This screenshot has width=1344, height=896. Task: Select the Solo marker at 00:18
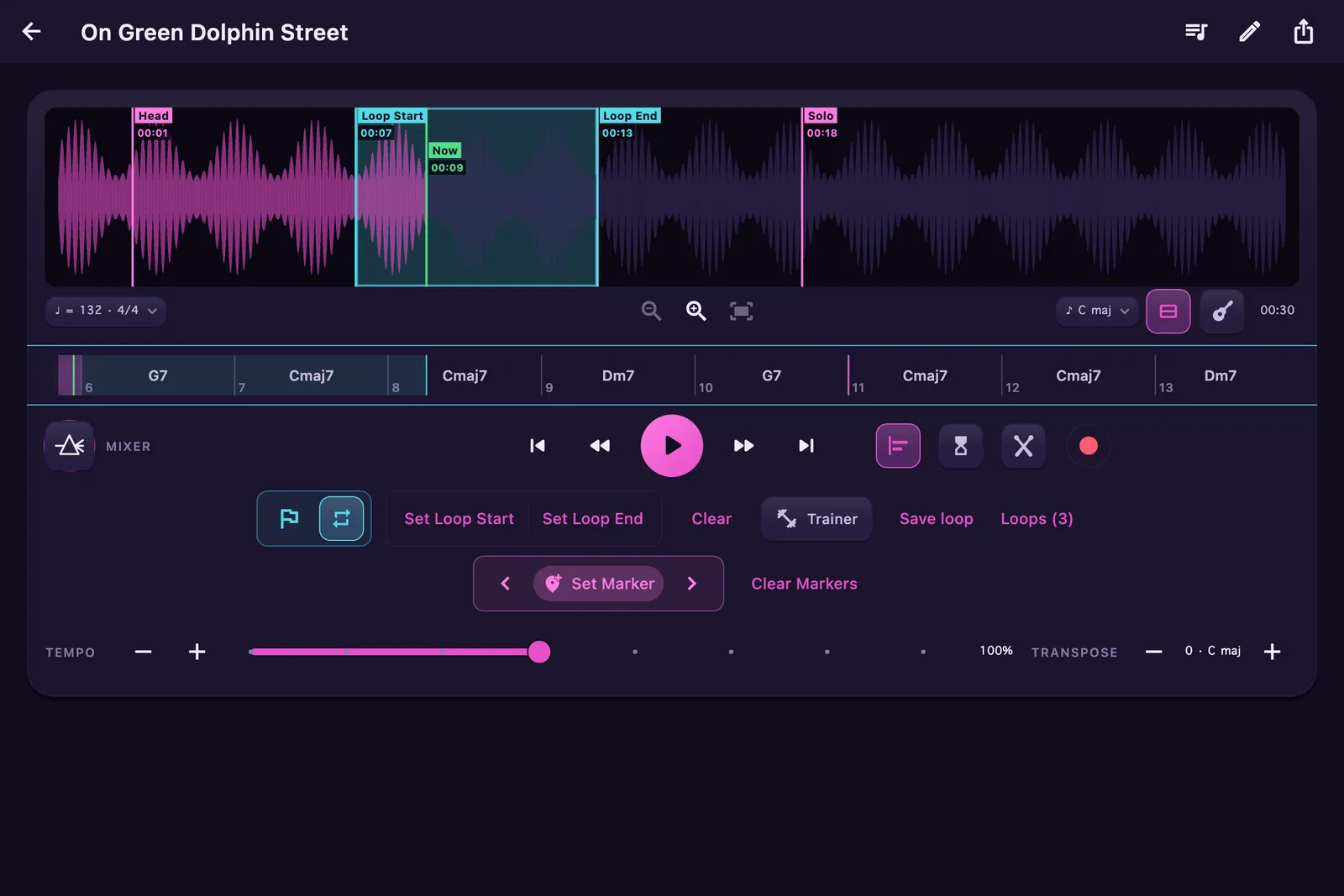(x=821, y=116)
